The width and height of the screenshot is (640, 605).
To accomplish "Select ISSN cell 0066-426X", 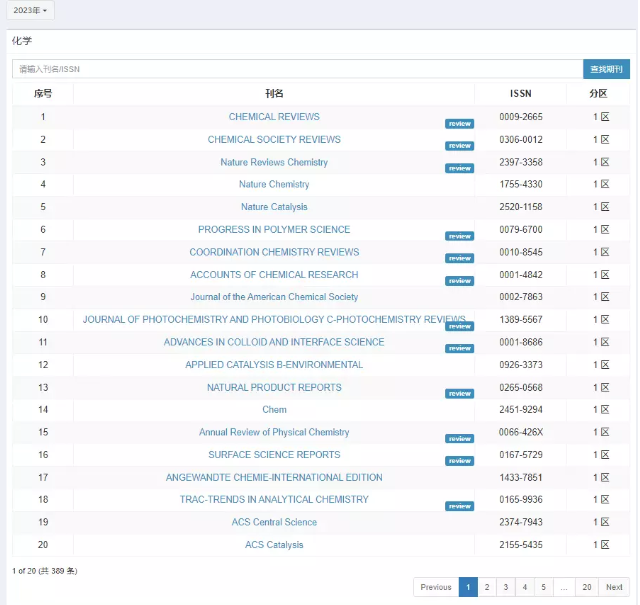I will pyautogui.click(x=521, y=432).
